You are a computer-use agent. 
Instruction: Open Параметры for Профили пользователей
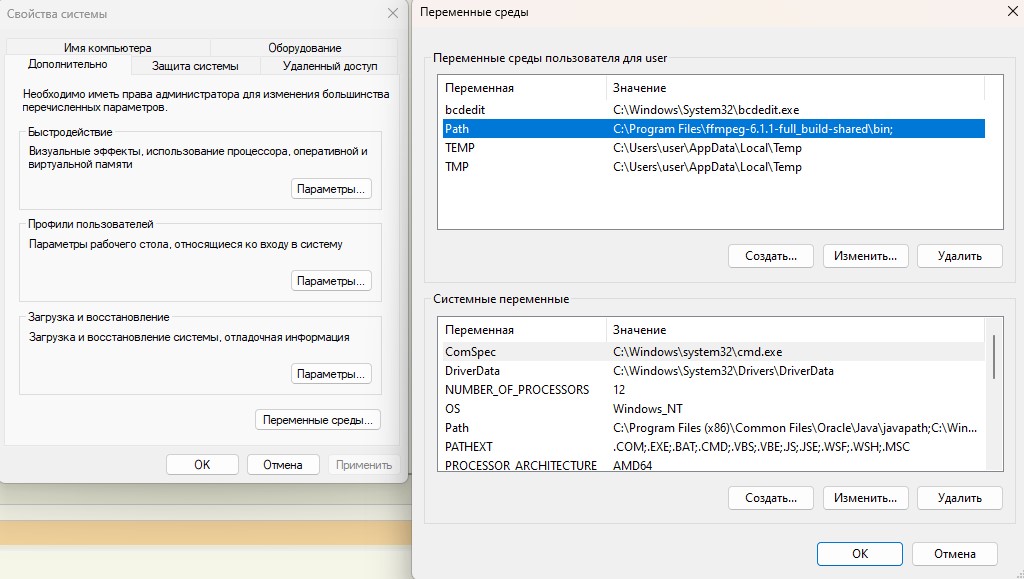click(x=332, y=281)
